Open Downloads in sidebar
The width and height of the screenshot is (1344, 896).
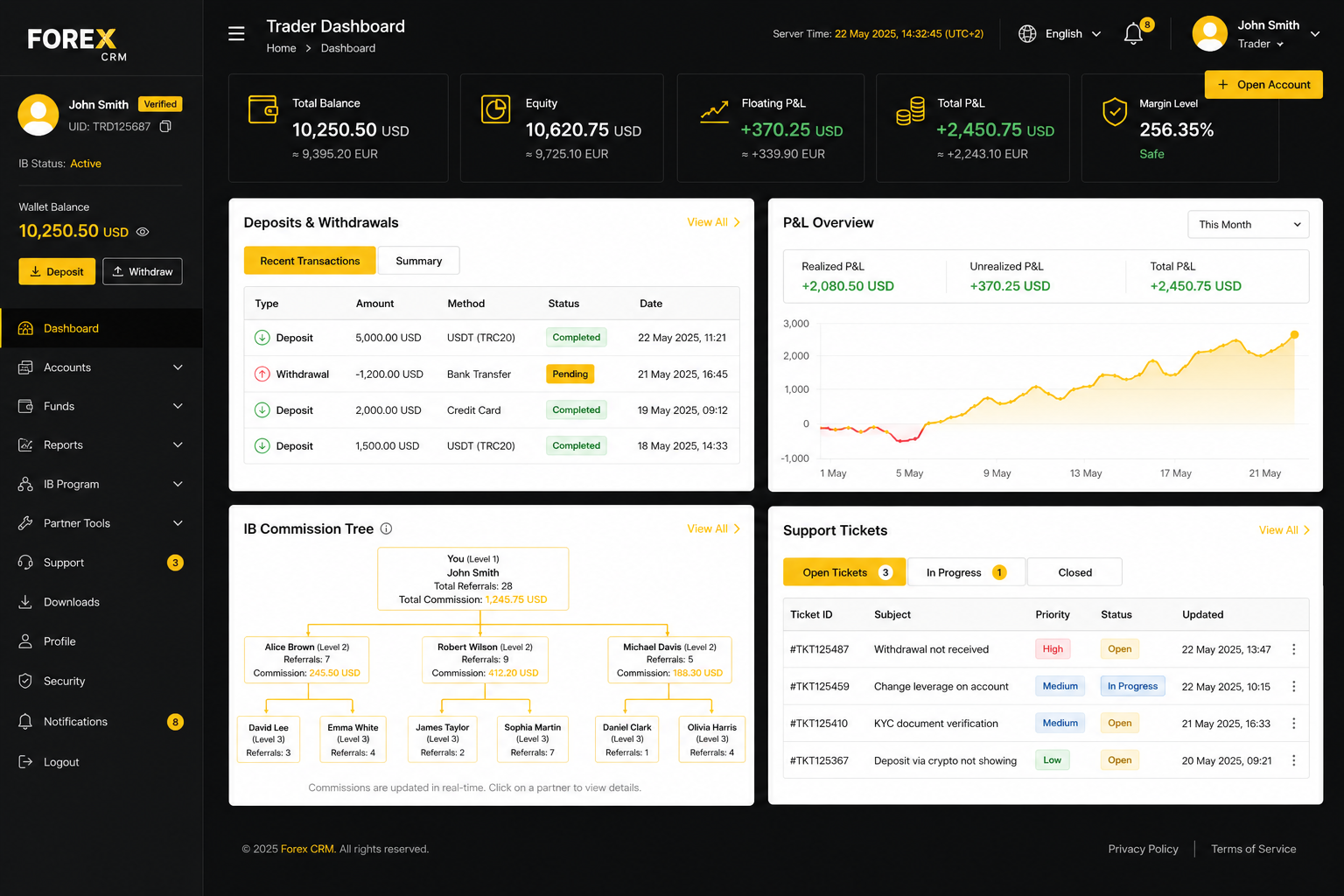[101, 602]
